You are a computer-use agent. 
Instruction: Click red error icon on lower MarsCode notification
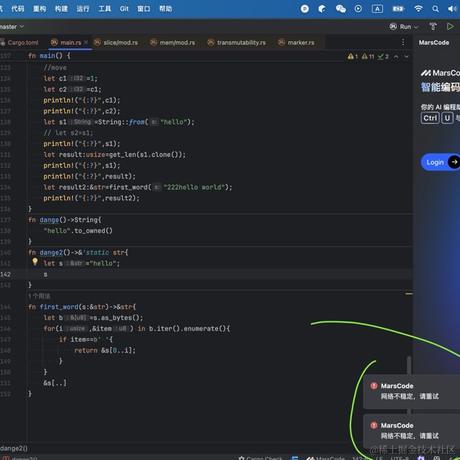(374, 425)
